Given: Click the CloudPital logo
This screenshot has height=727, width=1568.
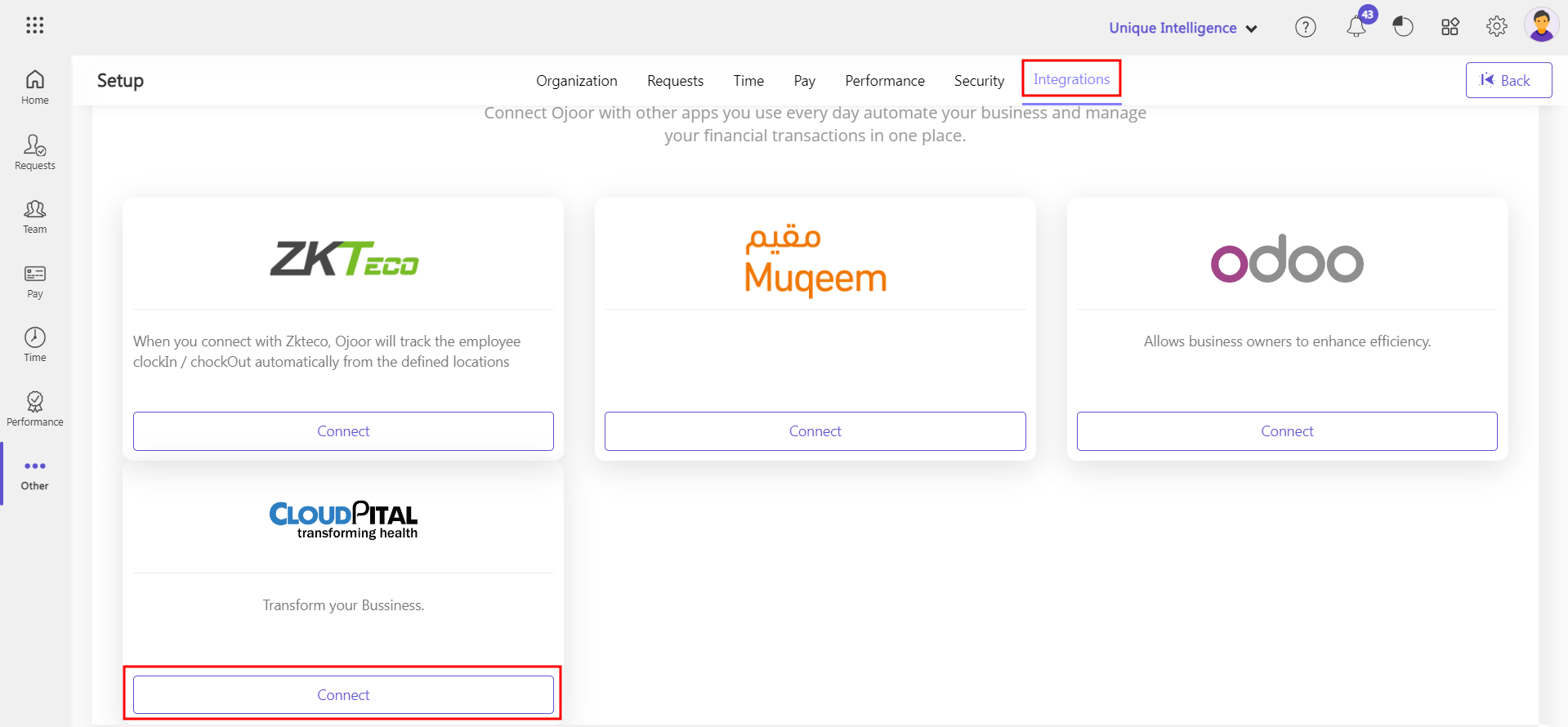Looking at the screenshot, I should click(x=343, y=520).
